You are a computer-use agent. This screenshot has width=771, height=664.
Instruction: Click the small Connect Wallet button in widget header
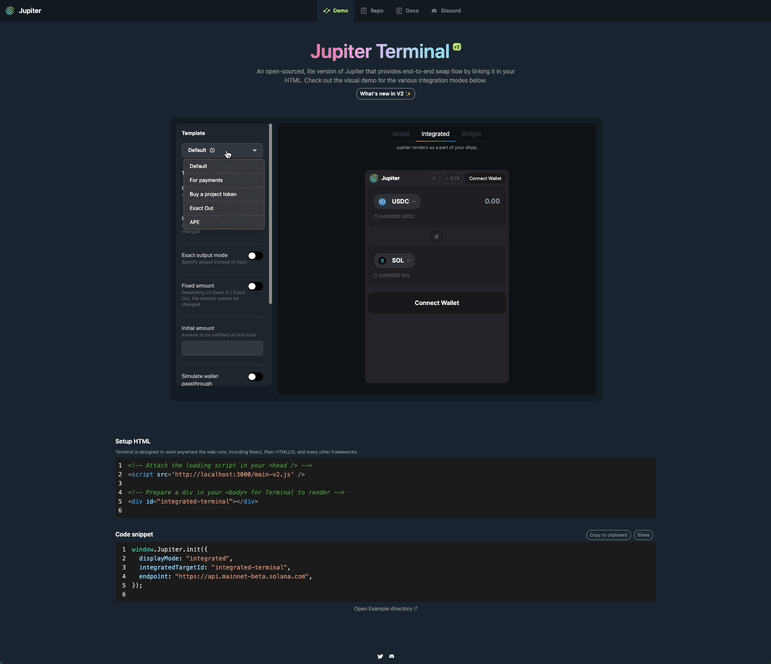coord(485,179)
